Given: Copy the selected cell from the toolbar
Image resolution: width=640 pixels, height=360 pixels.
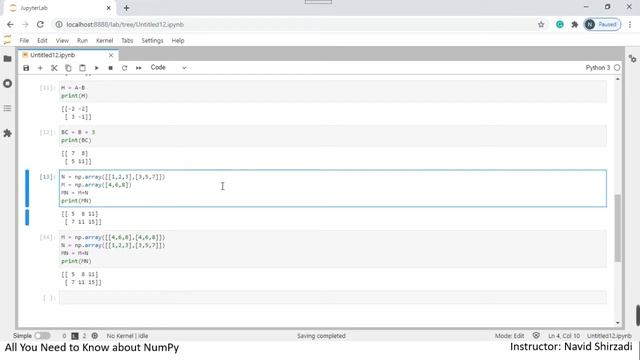Looking at the screenshot, I should tap(68, 68).
